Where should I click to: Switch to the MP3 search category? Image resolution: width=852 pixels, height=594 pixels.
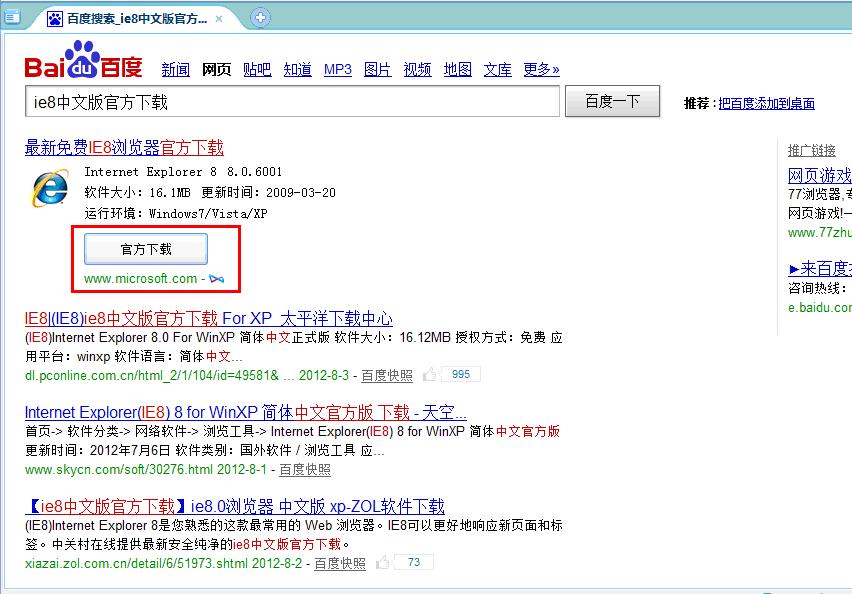pos(338,69)
